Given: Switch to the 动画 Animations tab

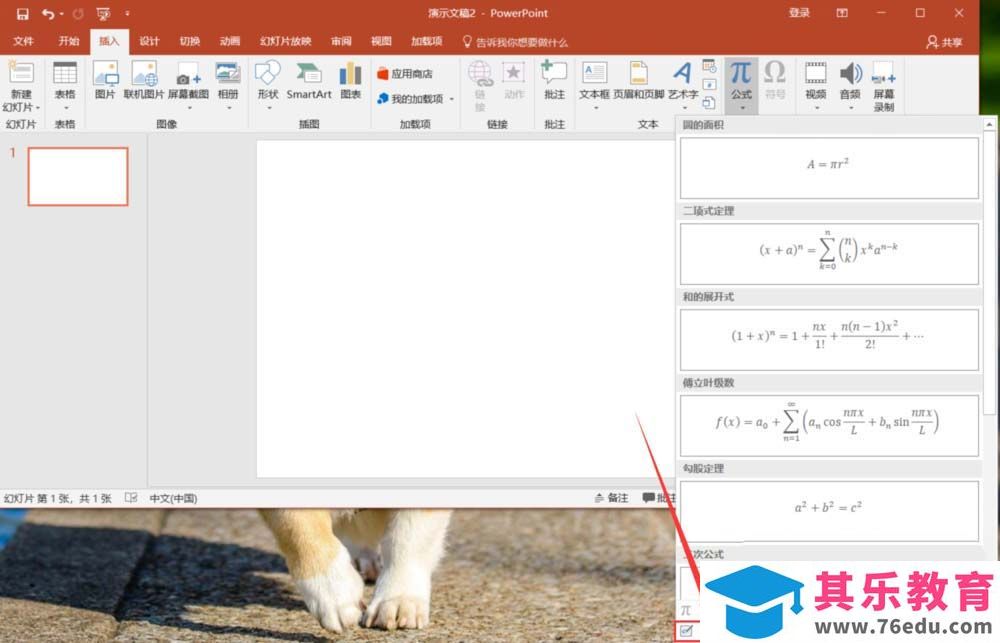Looking at the screenshot, I should click(230, 41).
